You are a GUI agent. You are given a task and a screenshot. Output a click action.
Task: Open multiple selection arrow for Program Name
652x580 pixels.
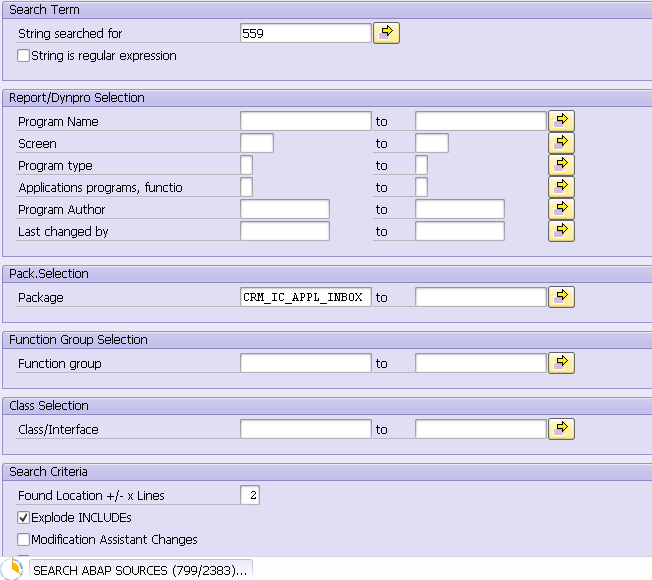pyautogui.click(x=561, y=121)
